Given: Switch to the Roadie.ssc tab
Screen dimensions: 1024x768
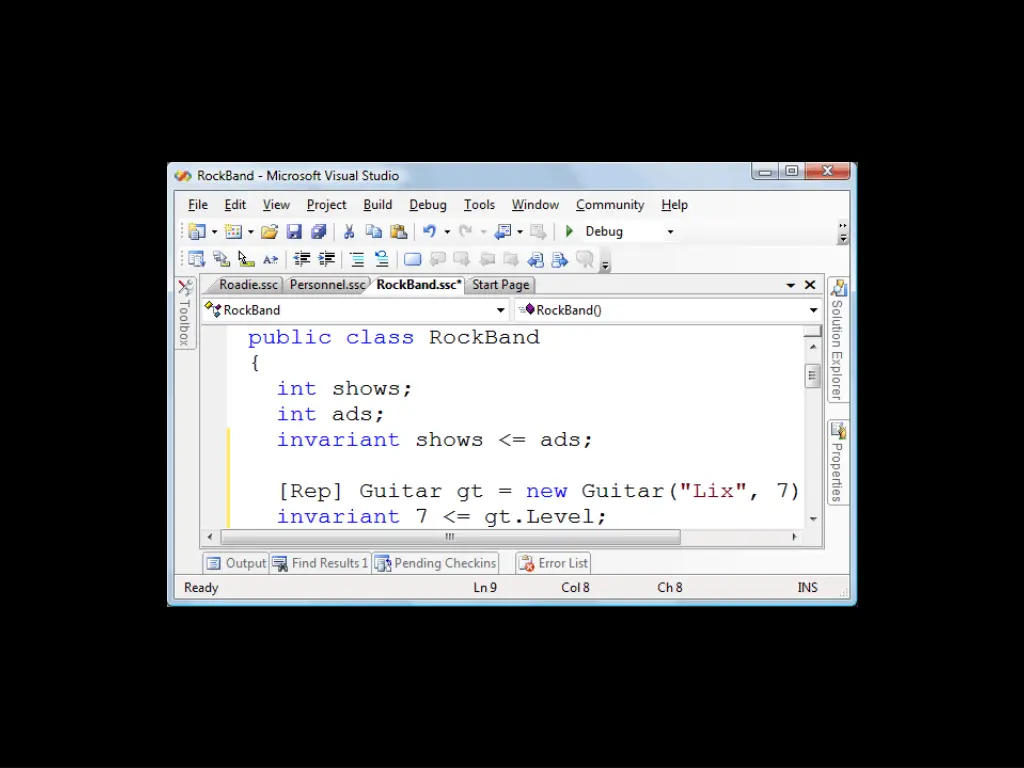Looking at the screenshot, I should [248, 285].
